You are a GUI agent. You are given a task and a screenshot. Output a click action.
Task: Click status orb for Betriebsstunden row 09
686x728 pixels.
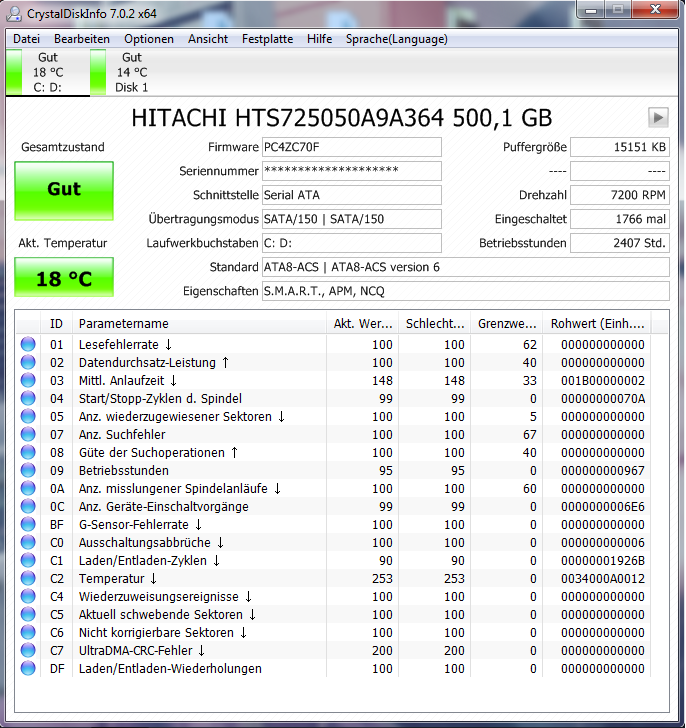coord(28,470)
